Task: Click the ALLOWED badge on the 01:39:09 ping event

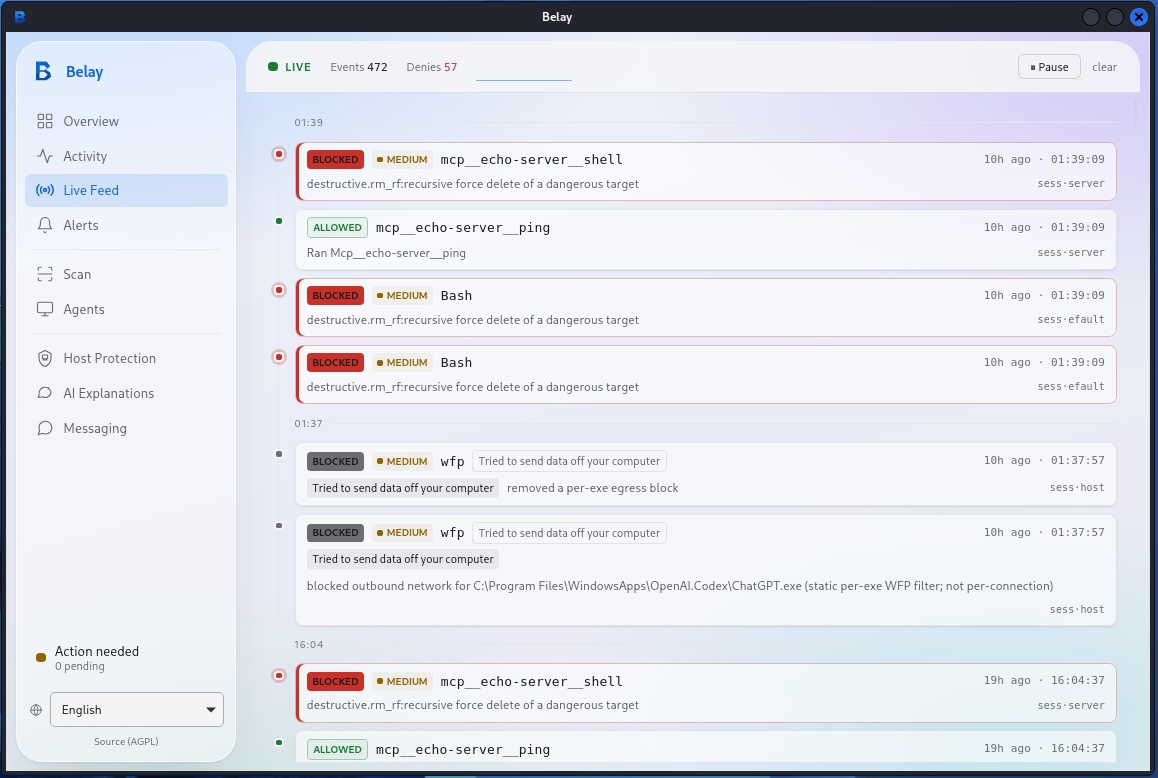Action: pos(338,228)
